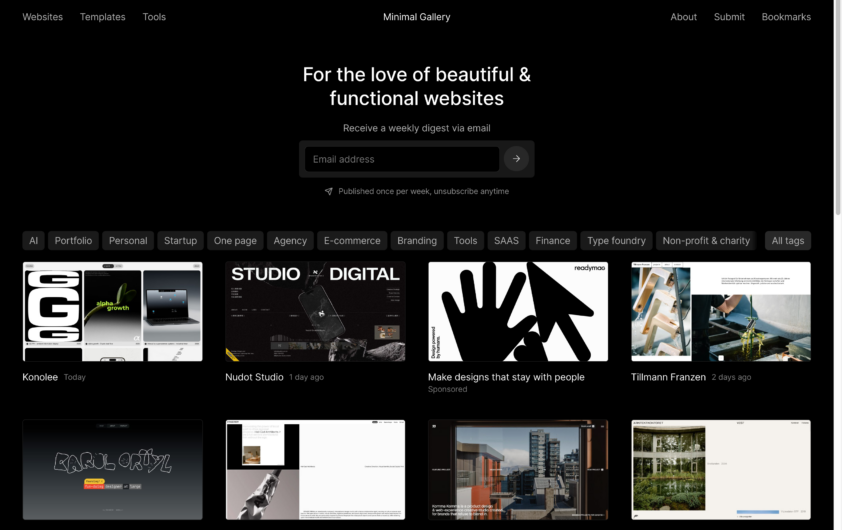Focus the Email address input field
The height and width of the screenshot is (530, 842).
point(402,159)
